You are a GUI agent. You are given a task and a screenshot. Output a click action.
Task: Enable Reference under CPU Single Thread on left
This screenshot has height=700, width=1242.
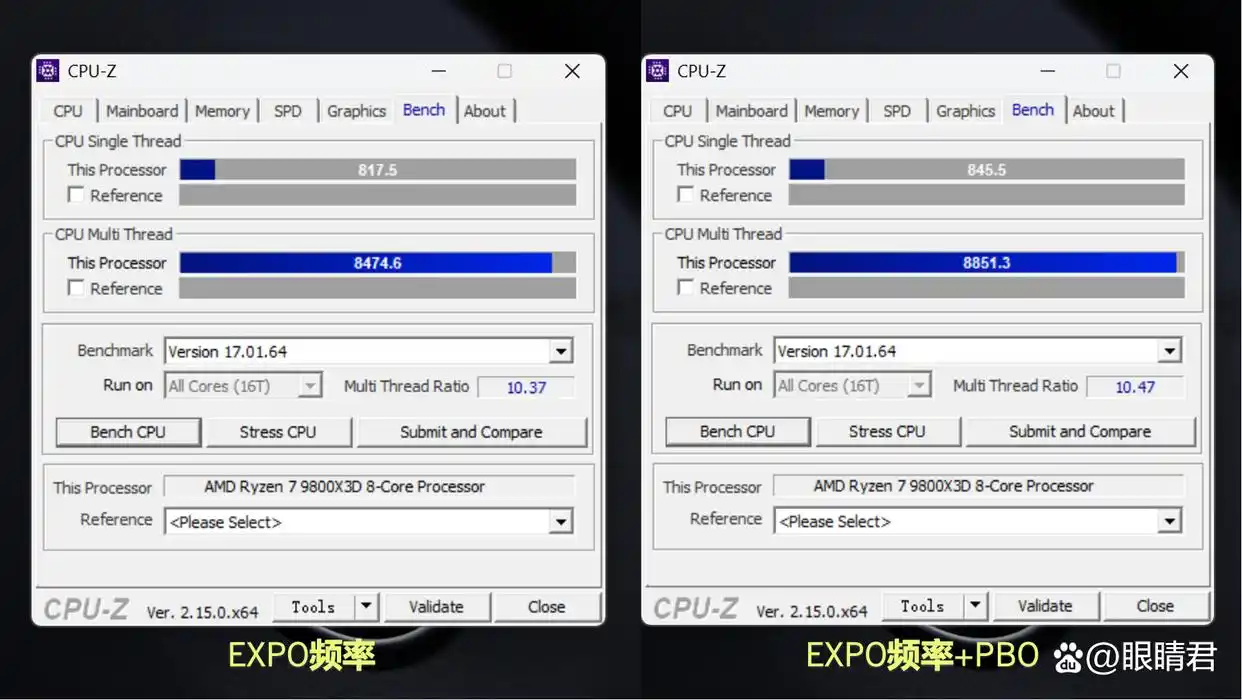point(76,195)
